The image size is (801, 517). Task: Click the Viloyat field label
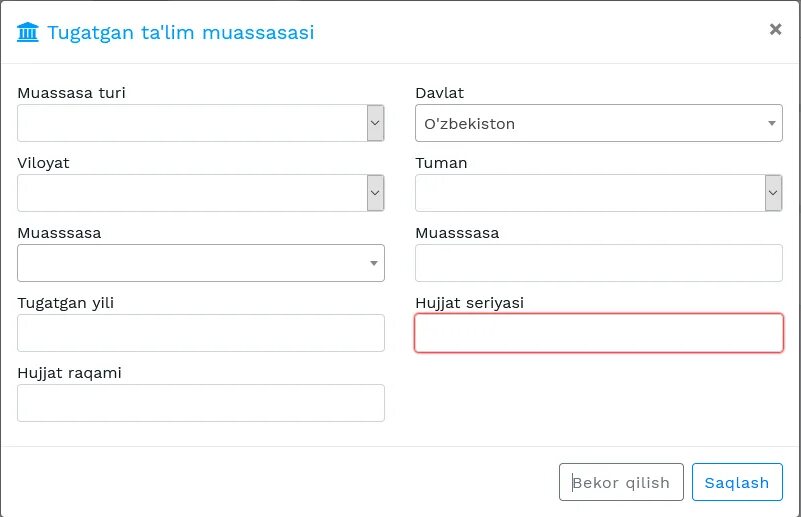coord(43,163)
